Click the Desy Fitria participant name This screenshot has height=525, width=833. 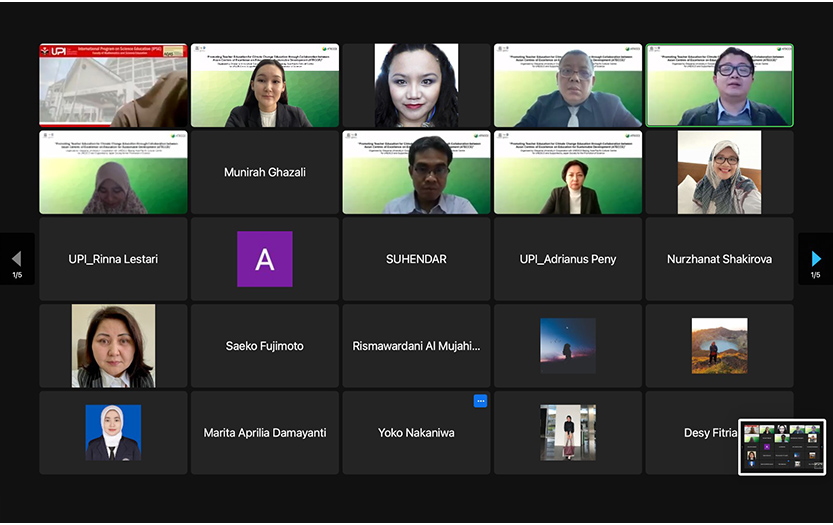[710, 433]
